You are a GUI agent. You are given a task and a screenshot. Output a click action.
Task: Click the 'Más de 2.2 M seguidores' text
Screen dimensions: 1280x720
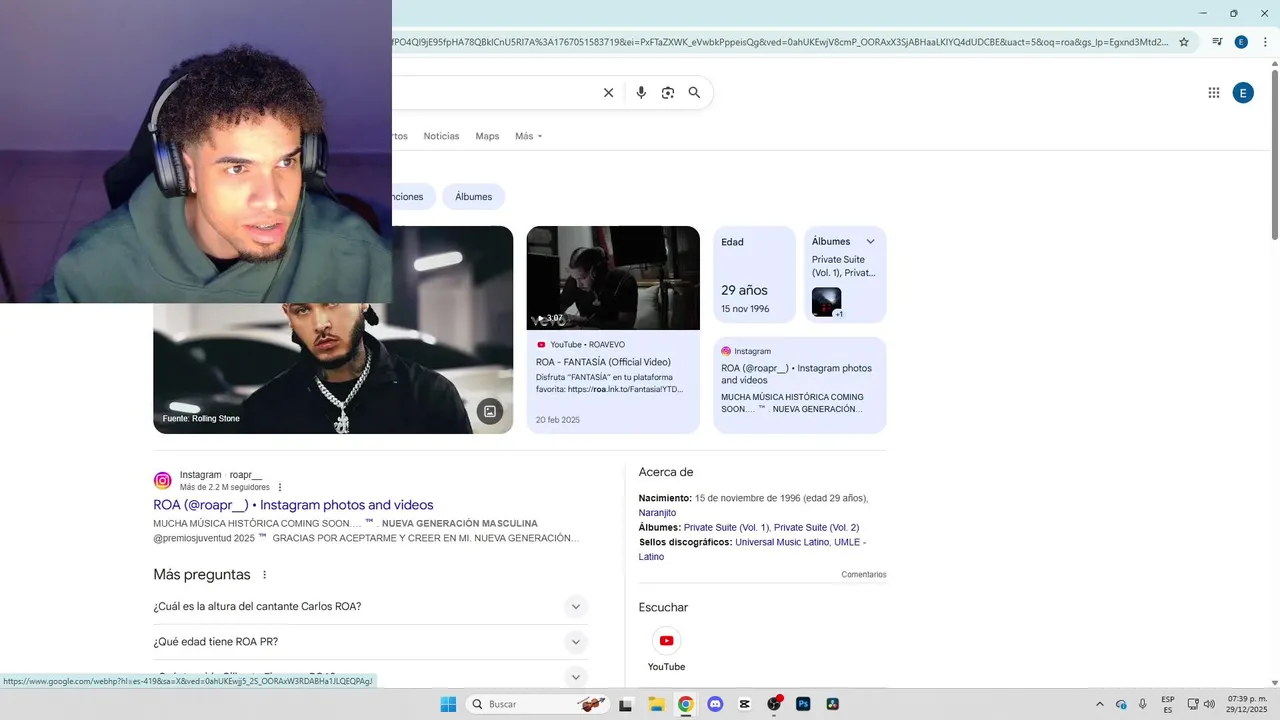pyautogui.click(x=225, y=487)
